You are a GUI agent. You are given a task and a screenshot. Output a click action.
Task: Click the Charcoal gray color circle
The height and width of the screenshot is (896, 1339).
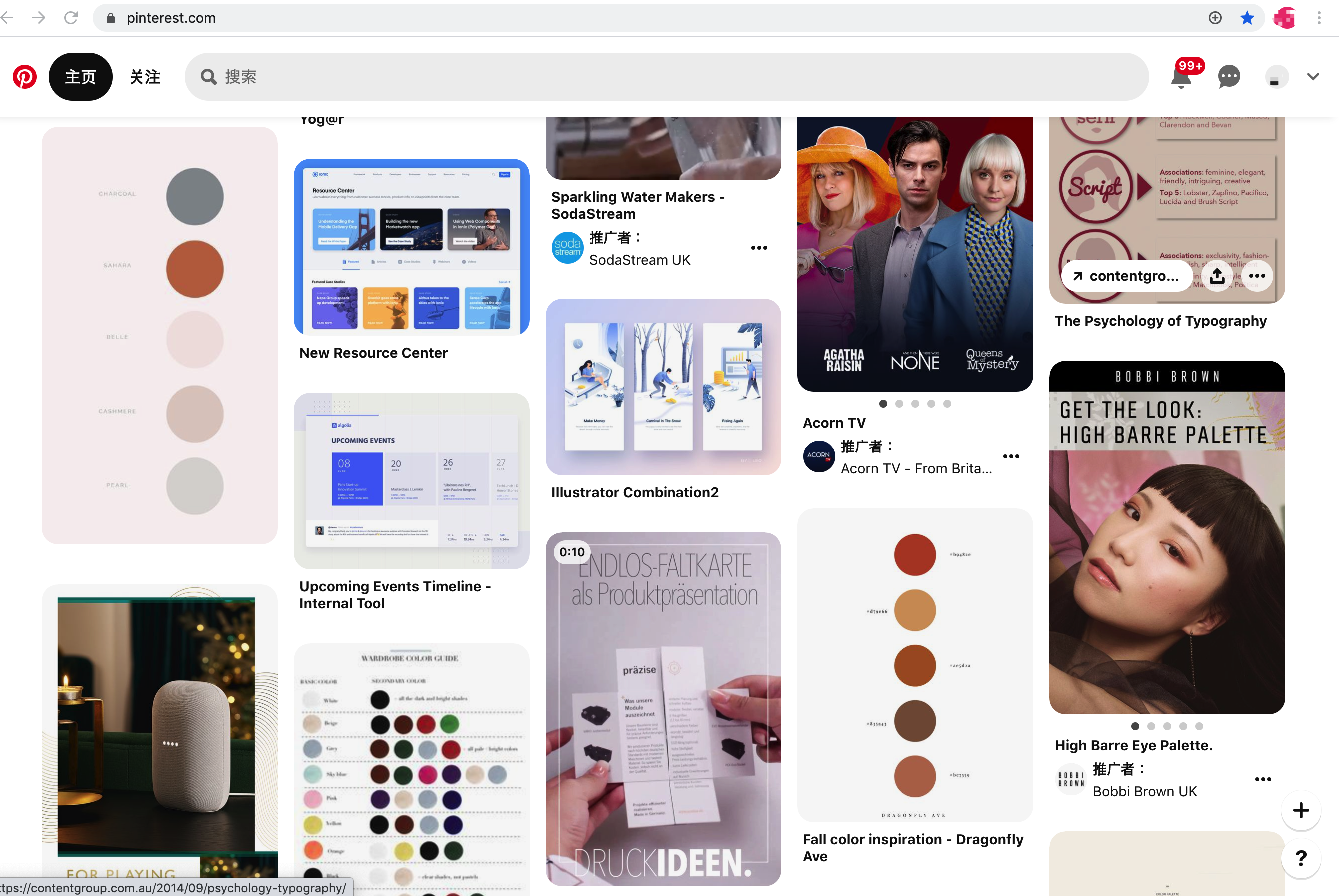(x=195, y=197)
